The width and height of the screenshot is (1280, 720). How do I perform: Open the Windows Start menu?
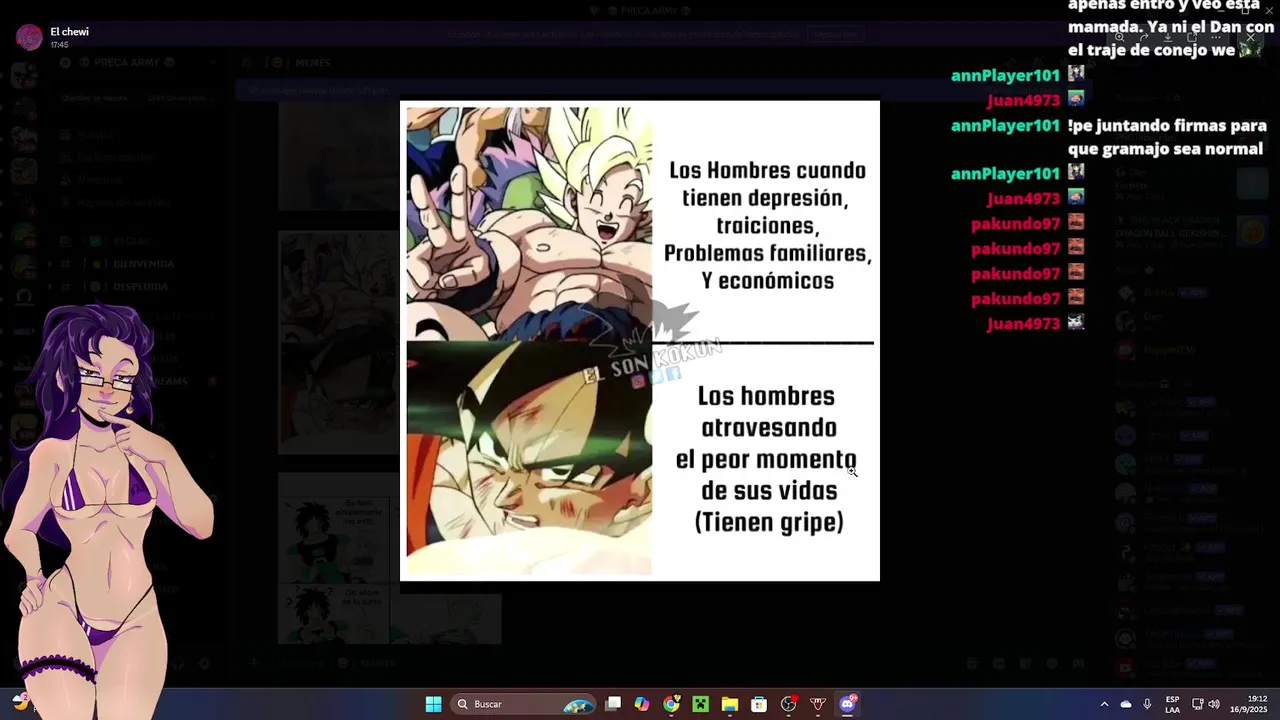[433, 704]
